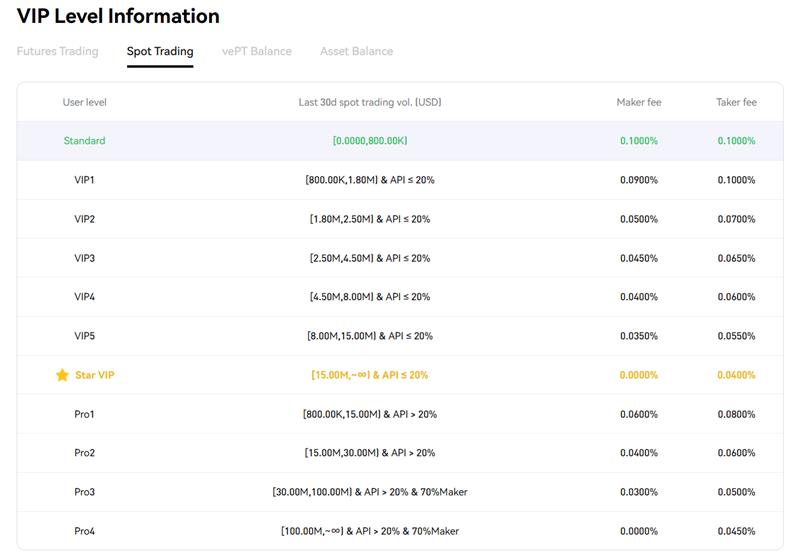
Task: Click the VIP4 maker fee value 0.0400%
Action: coord(639,297)
